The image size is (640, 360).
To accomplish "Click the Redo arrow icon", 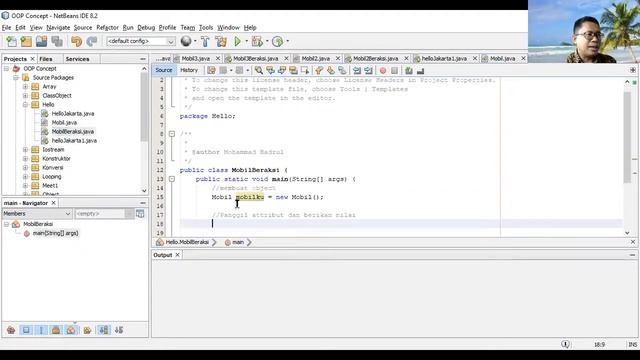I will click(x=92, y=41).
